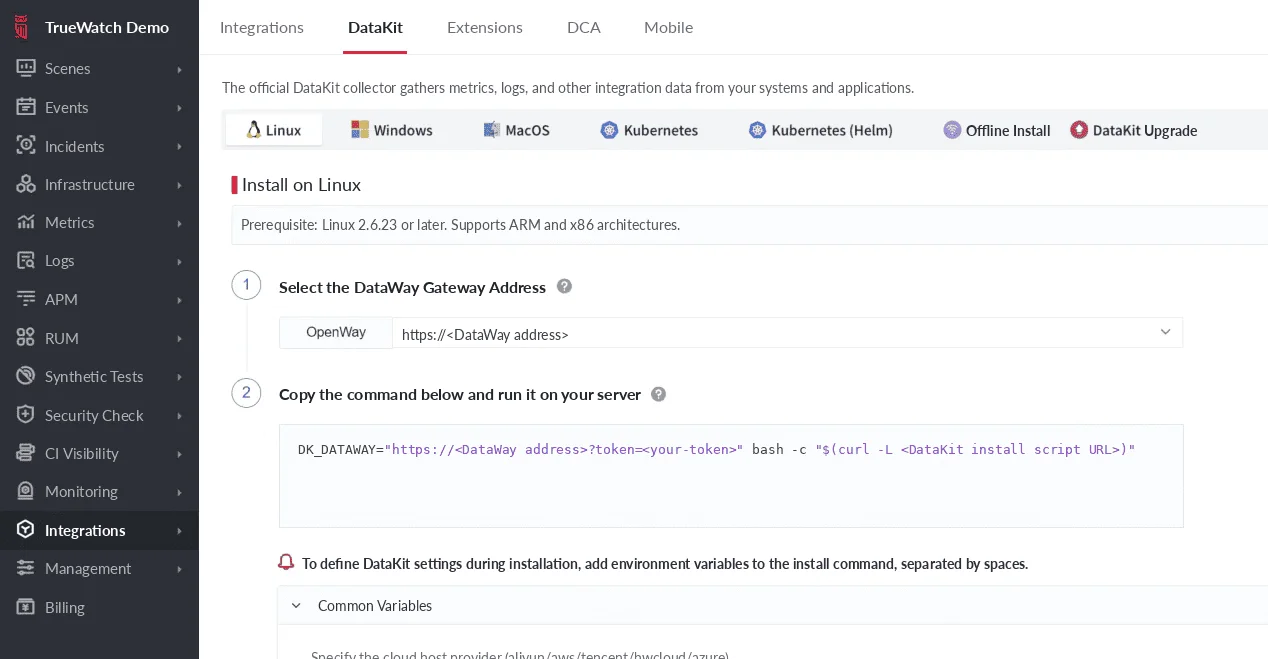Click the Events calendar icon
Screen dimensions: 1268x659
(26, 107)
